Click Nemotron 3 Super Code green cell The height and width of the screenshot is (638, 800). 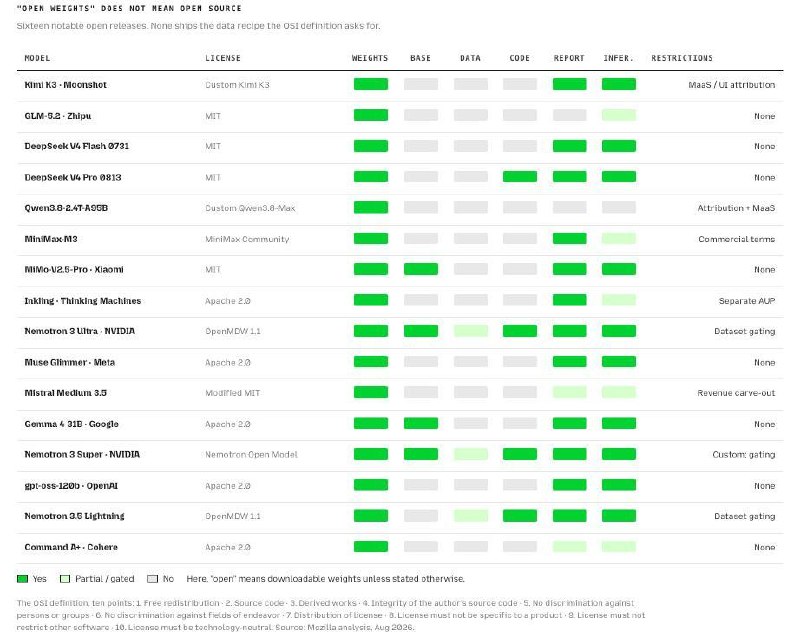tap(519, 454)
